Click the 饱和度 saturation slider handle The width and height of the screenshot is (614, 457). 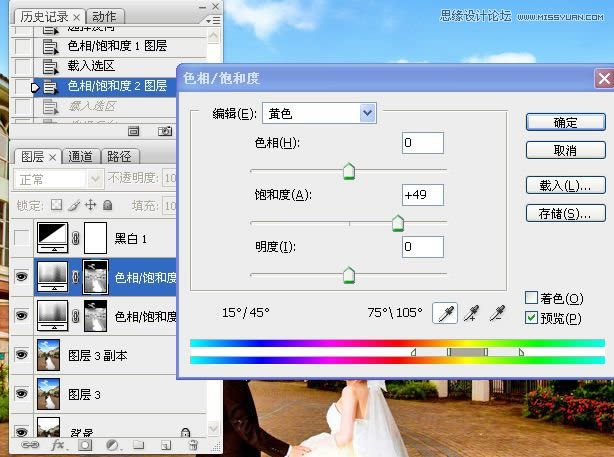pyautogui.click(x=397, y=223)
